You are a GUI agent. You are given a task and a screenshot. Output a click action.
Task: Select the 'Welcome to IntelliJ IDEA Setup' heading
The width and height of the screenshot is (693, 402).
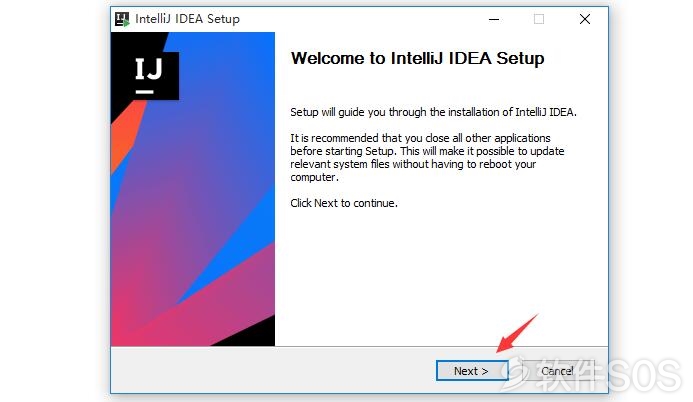[x=418, y=58]
